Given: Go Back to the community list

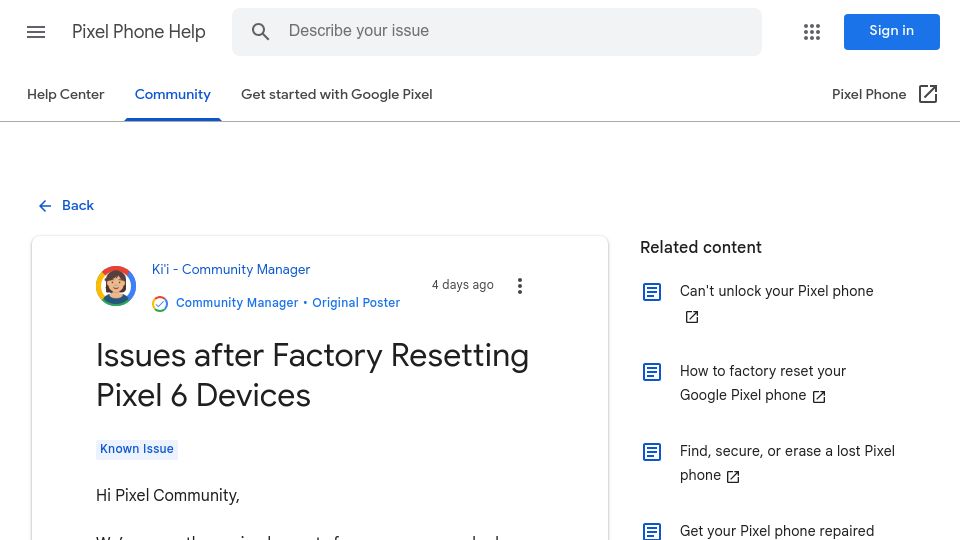Looking at the screenshot, I should click(x=66, y=206).
